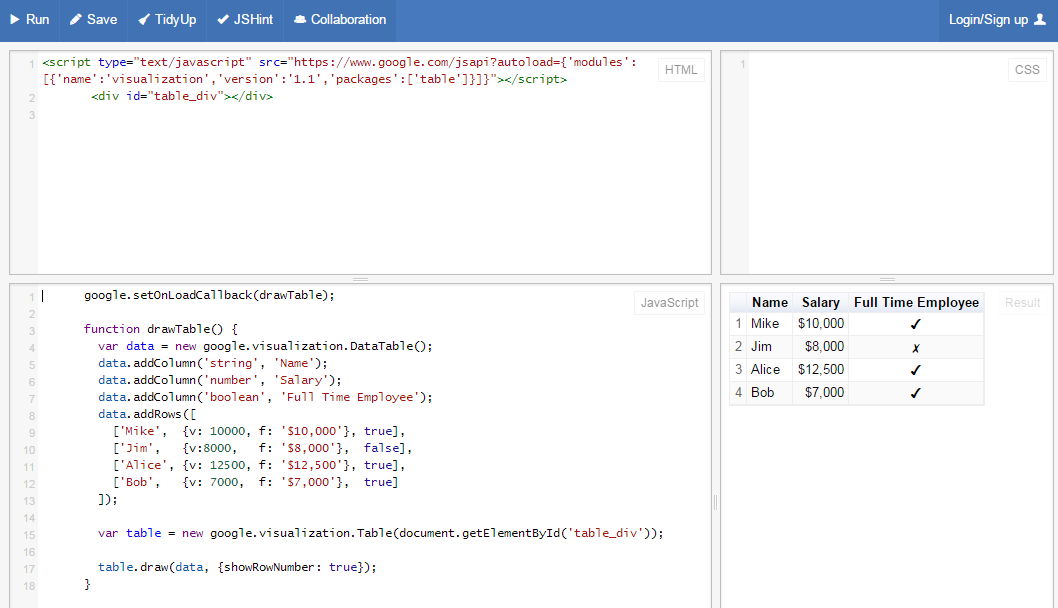Click the script tag line in HTML editor

click(339, 71)
